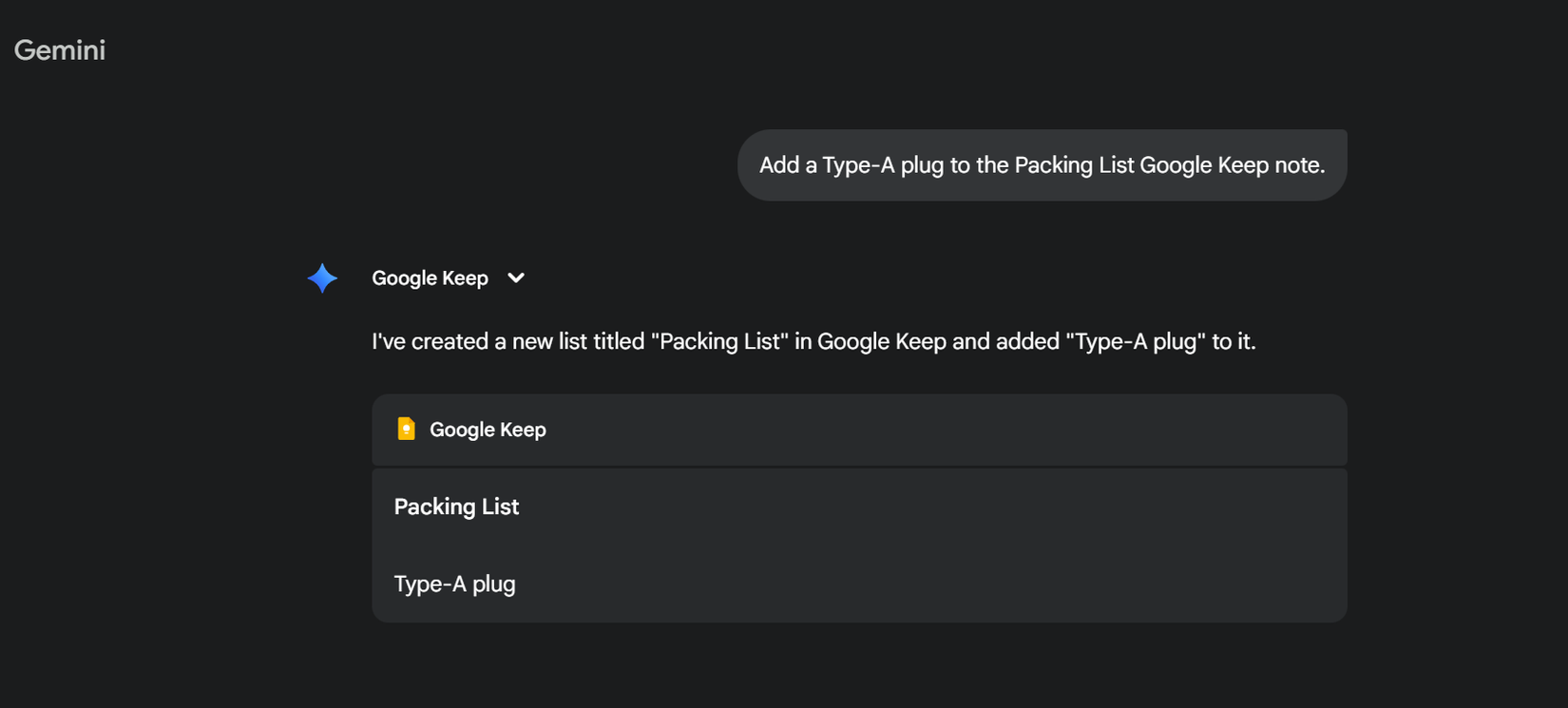Screen dimensions: 1568x708
Task: Open the Google Keep card
Action: 859,429
